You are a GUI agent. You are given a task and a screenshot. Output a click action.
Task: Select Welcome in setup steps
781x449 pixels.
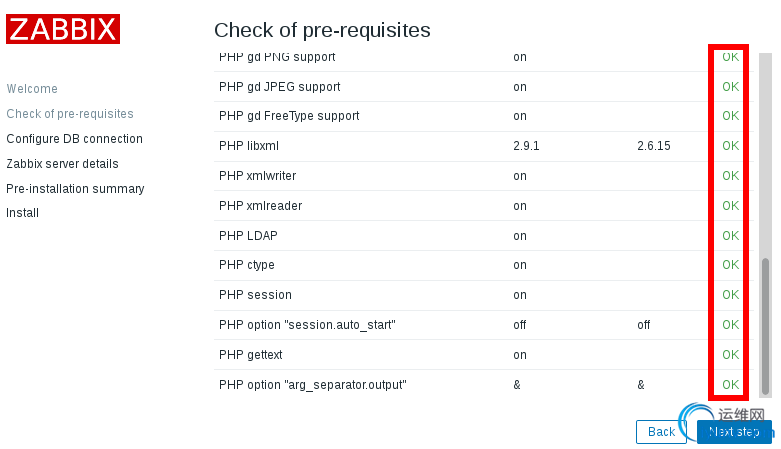[x=32, y=89]
